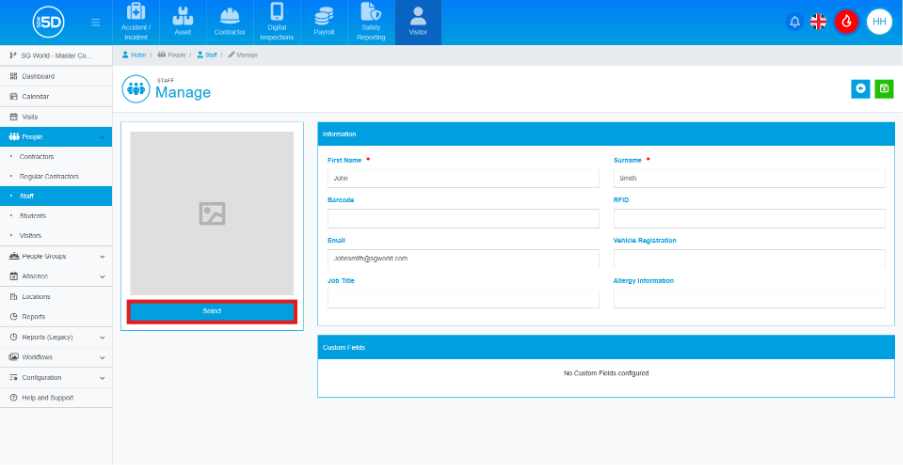Expand the Workflows section
This screenshot has height=465, width=903.
point(56,357)
